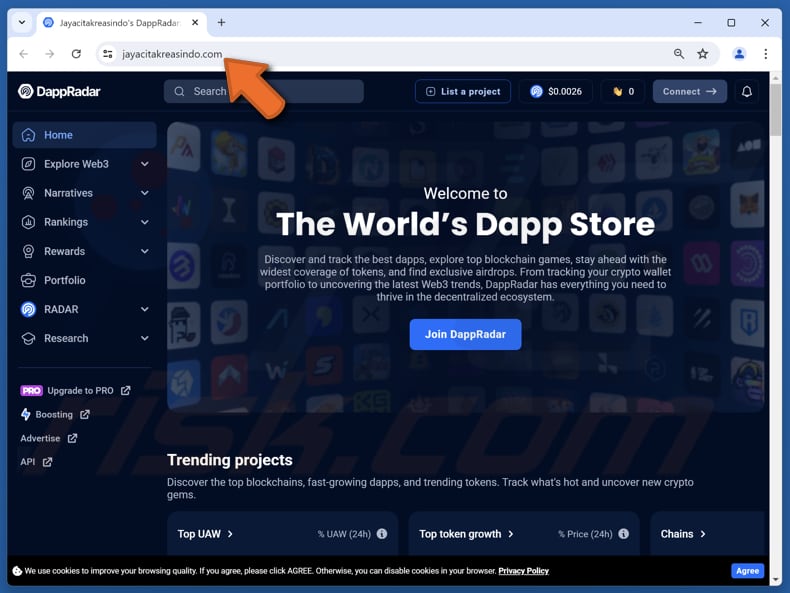Click List a project button
The width and height of the screenshot is (790, 593).
tap(463, 92)
